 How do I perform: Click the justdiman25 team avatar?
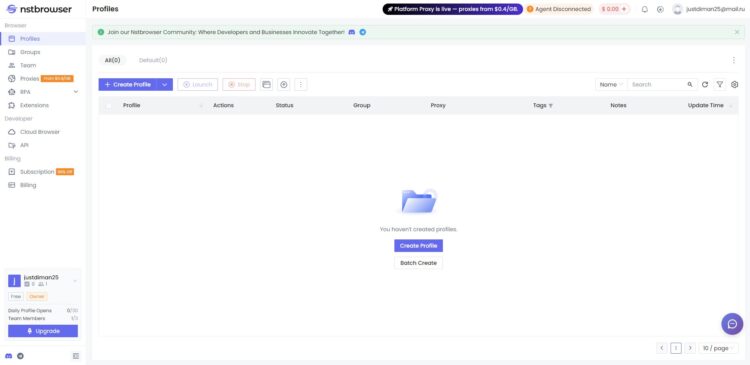pyautogui.click(x=14, y=281)
